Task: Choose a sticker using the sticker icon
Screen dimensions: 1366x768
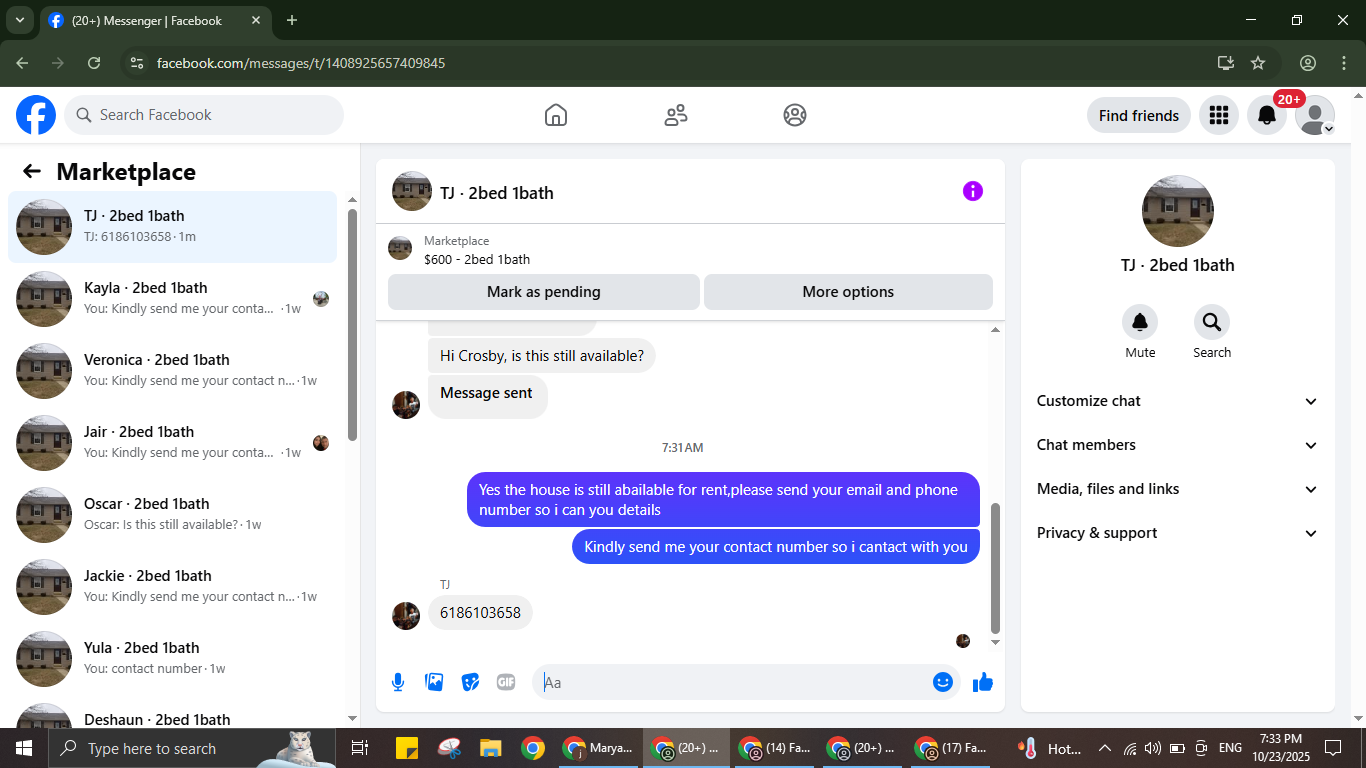Action: click(x=470, y=682)
